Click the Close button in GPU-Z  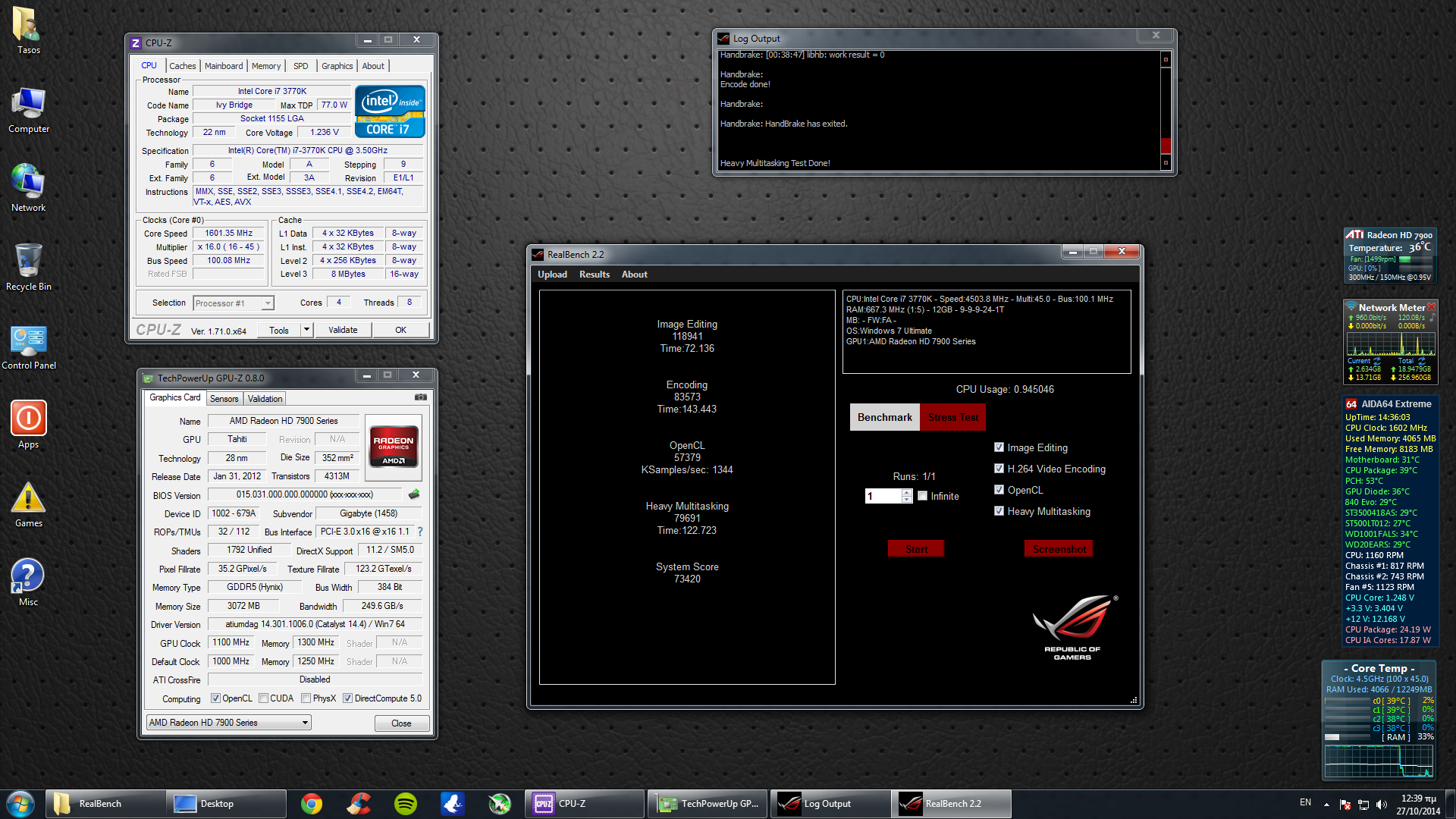point(401,723)
